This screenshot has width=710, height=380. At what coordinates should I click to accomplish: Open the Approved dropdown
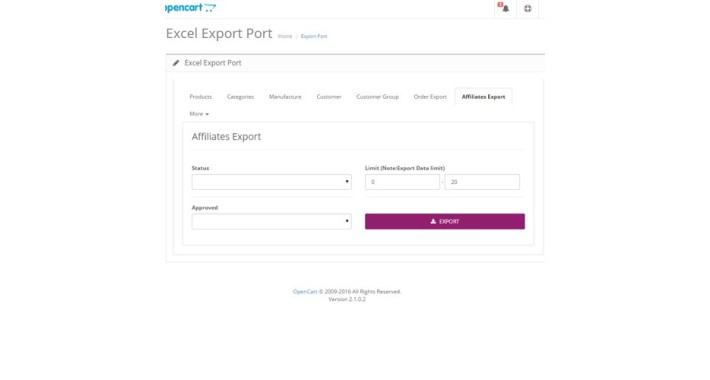tap(272, 221)
